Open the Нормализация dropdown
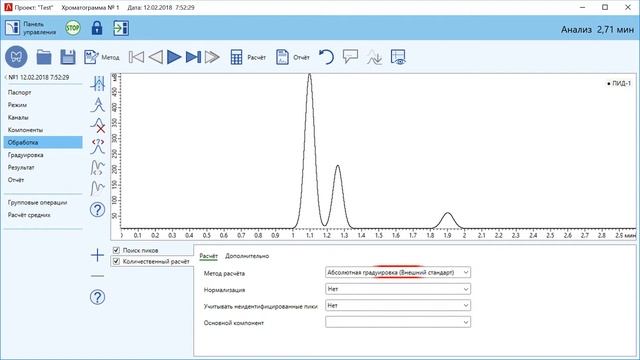Screen dimensions: 640x360 click(x=398, y=289)
